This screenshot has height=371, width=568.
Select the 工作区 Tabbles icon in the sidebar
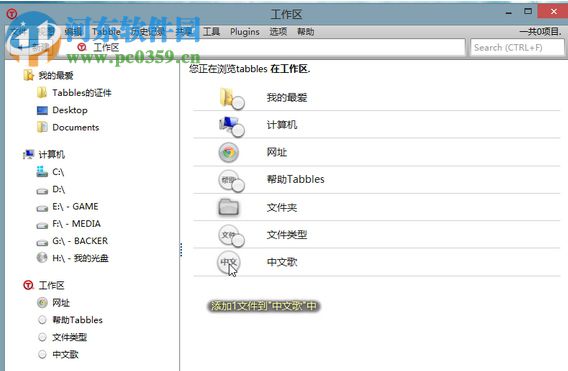point(28,285)
